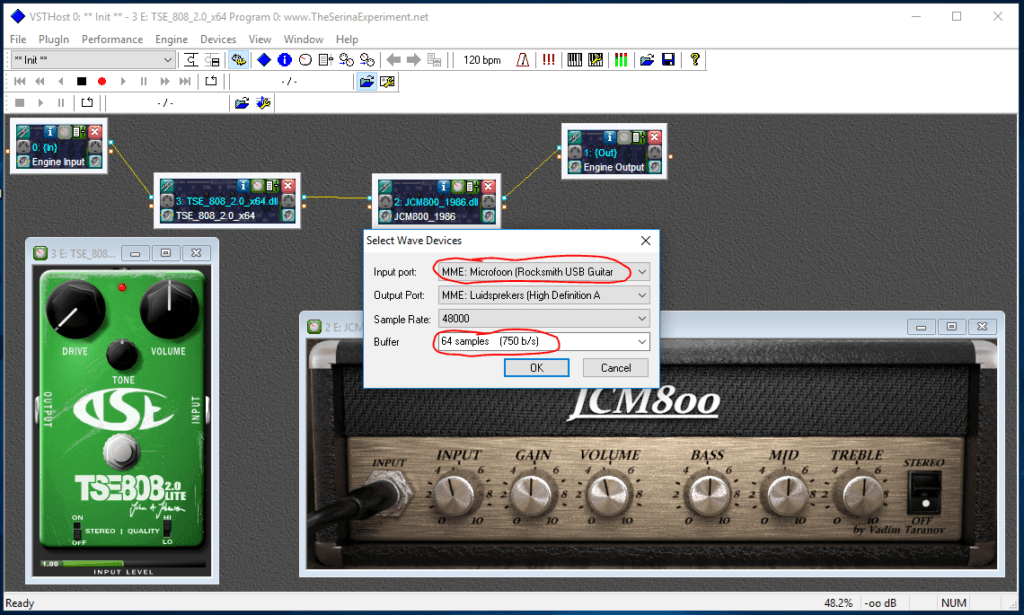Click the 120 bpm tempo field

point(482,60)
